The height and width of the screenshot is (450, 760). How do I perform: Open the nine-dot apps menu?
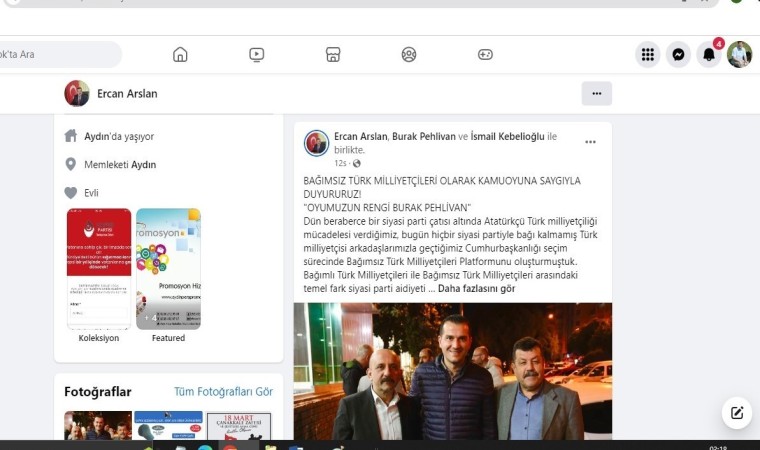(648, 55)
